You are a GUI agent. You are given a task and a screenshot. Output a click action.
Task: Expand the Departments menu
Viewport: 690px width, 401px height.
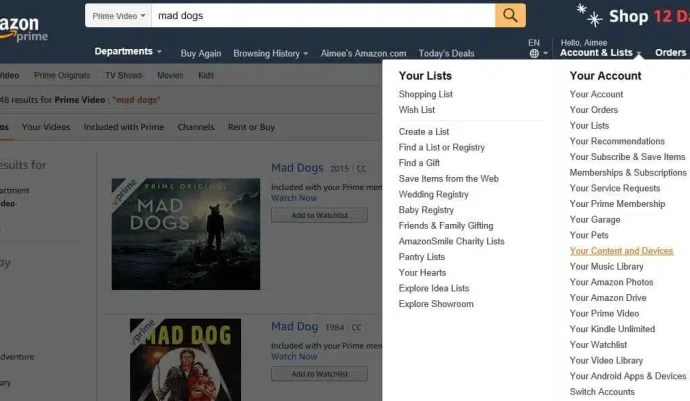tap(128, 51)
